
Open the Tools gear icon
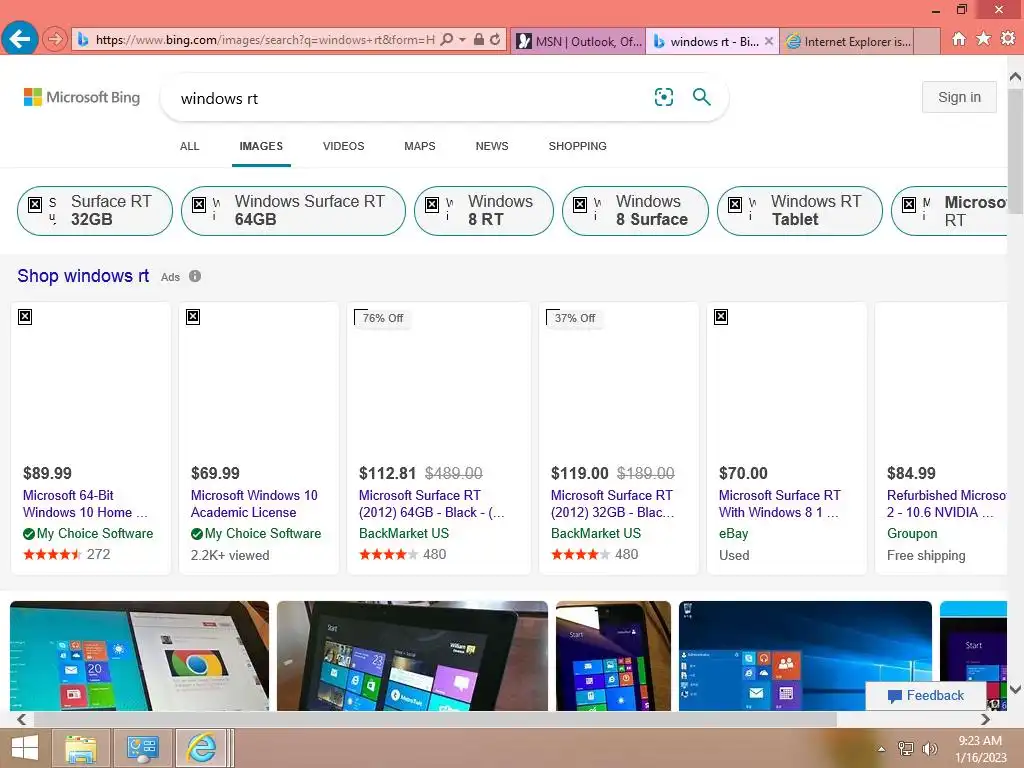point(1008,39)
